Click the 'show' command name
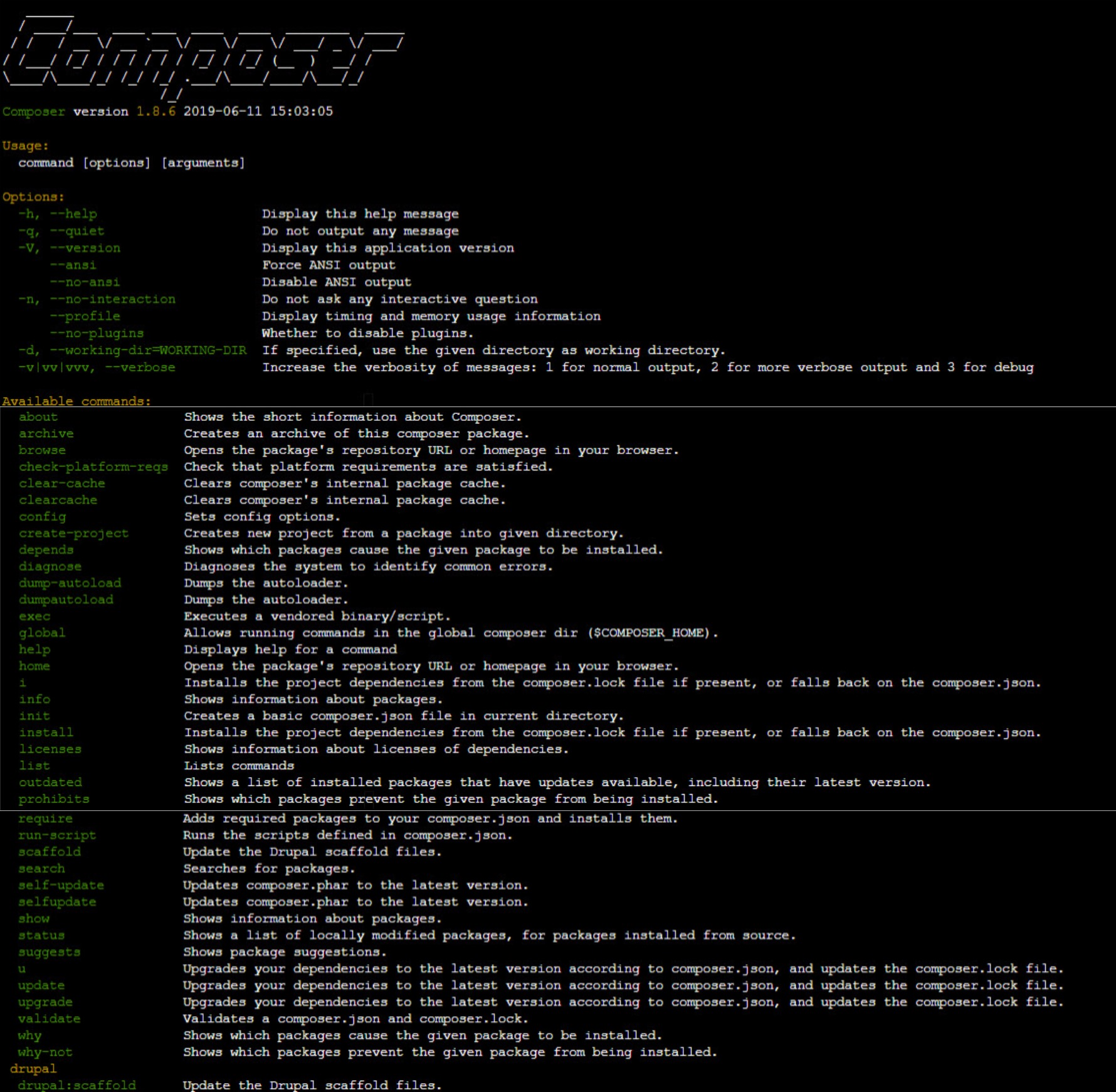The height and width of the screenshot is (1092, 1116). point(34,918)
